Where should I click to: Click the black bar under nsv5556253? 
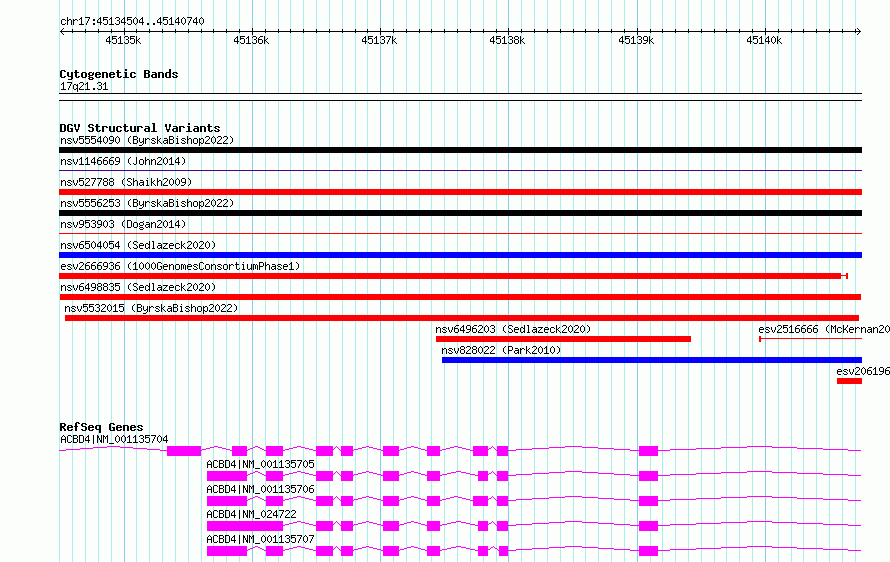[x=460, y=213]
